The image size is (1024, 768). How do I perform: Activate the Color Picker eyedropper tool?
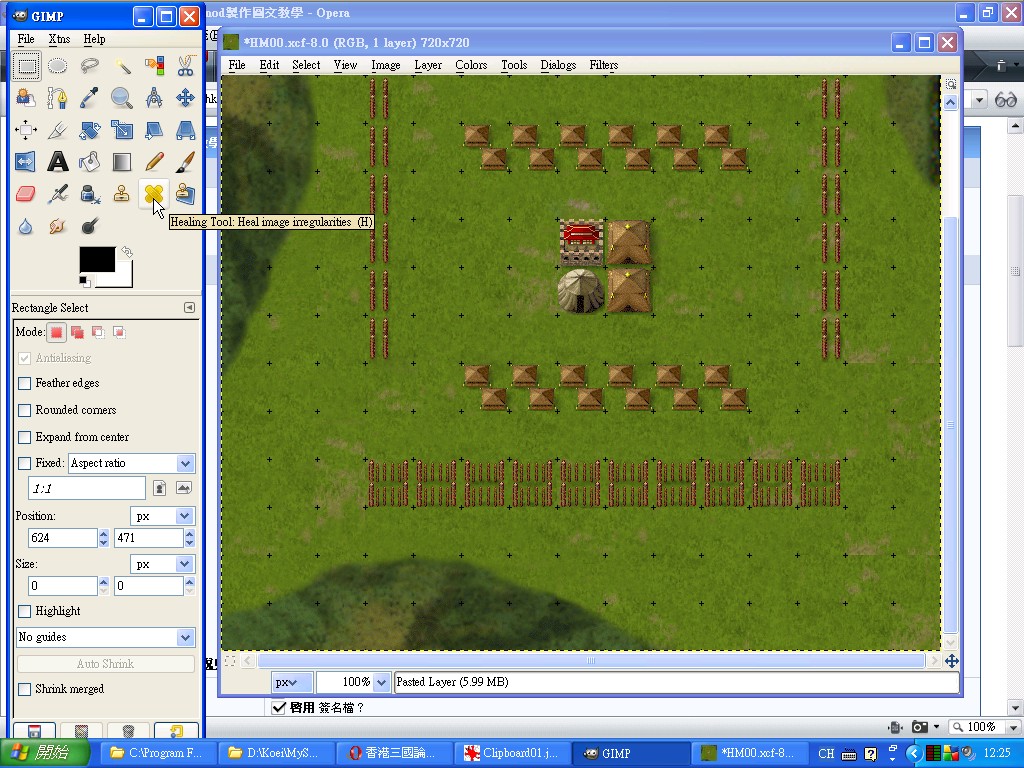(89, 98)
